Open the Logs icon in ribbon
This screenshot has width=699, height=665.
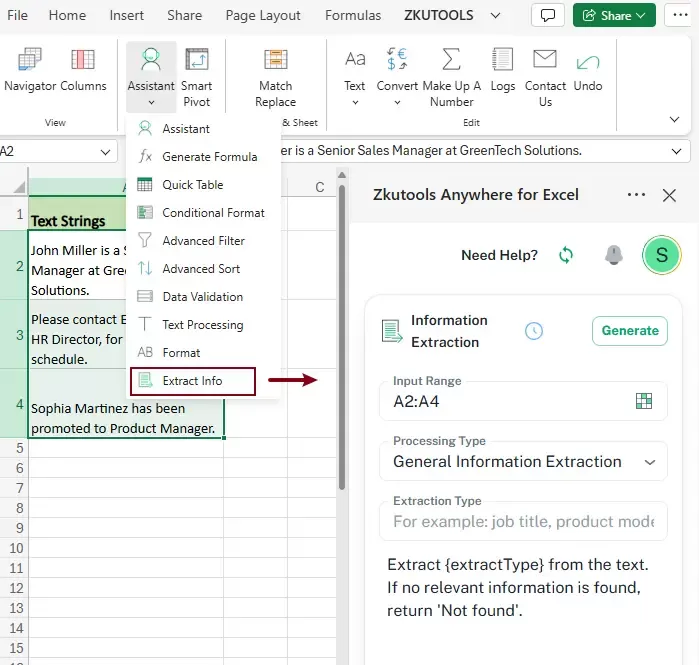pos(502,59)
